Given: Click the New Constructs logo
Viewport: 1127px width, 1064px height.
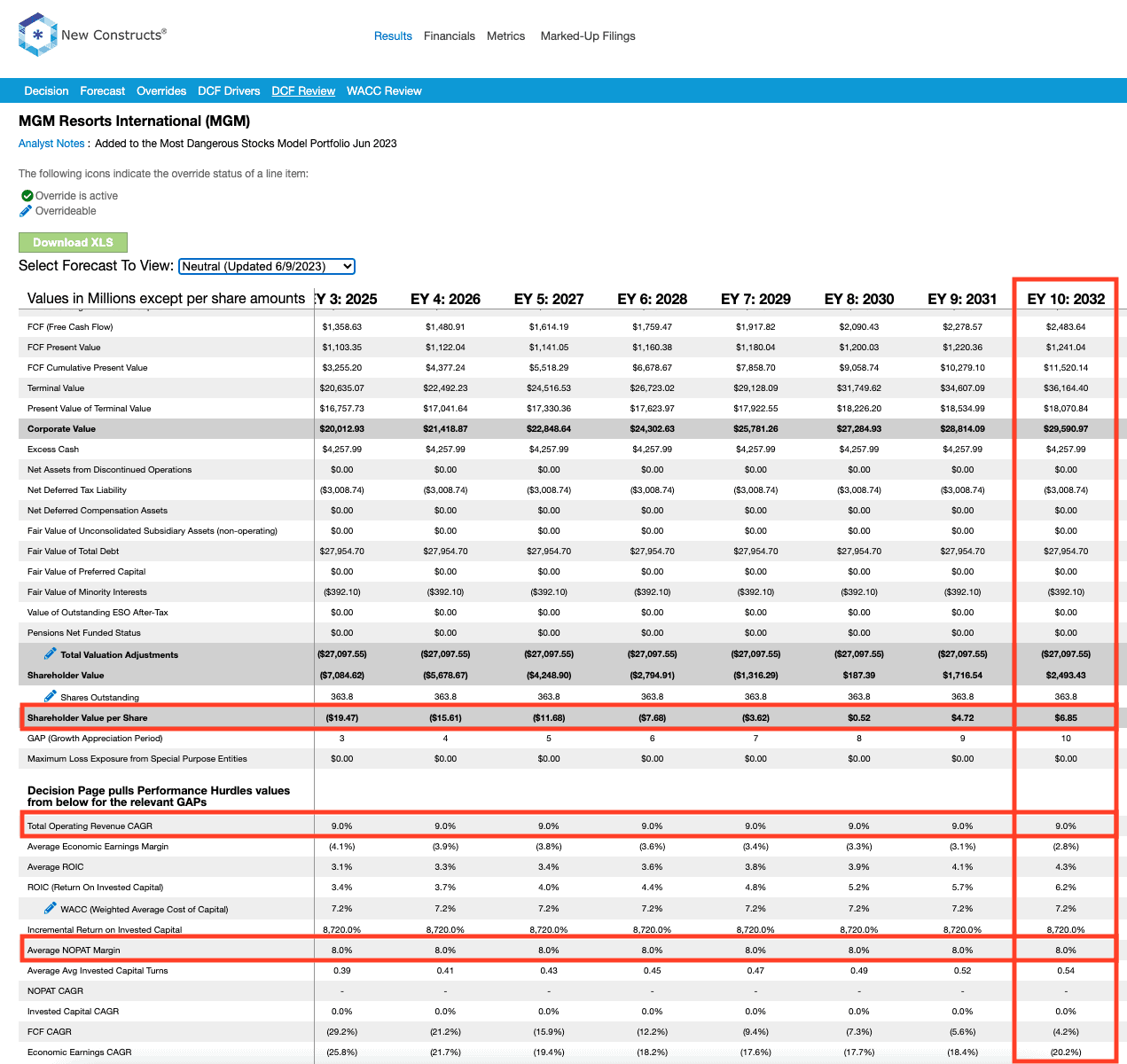Looking at the screenshot, I should pyautogui.click(x=92, y=35).
